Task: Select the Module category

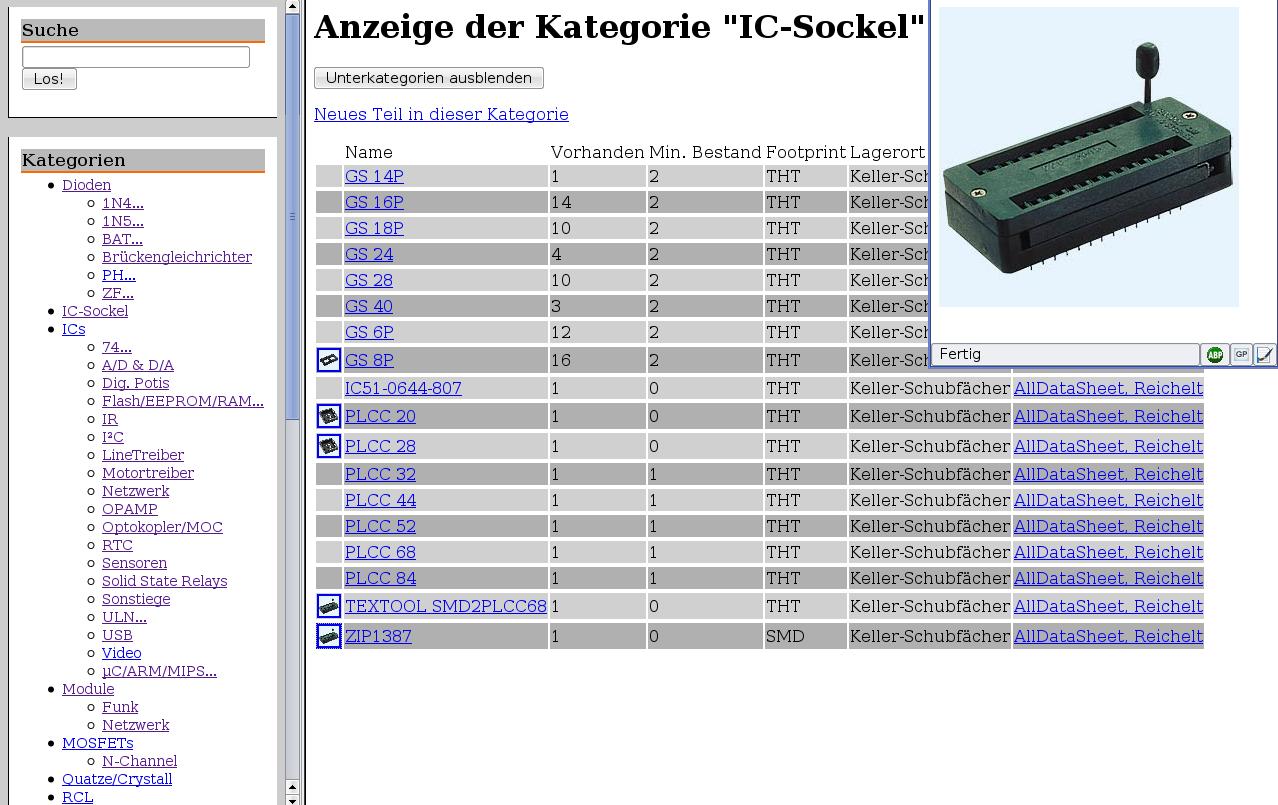Action: 88,689
